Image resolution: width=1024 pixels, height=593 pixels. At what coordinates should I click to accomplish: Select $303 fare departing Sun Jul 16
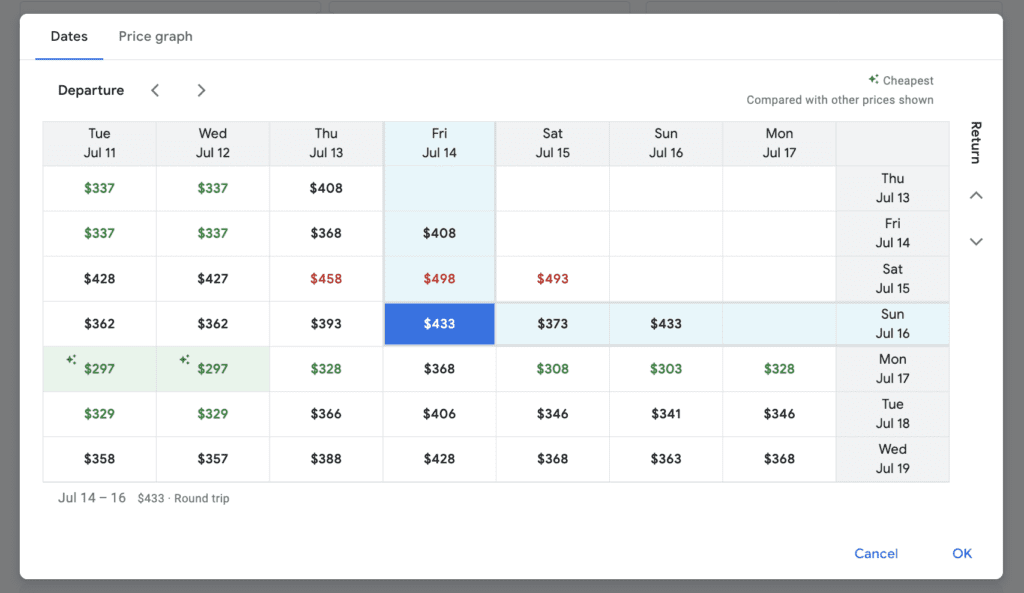665,369
